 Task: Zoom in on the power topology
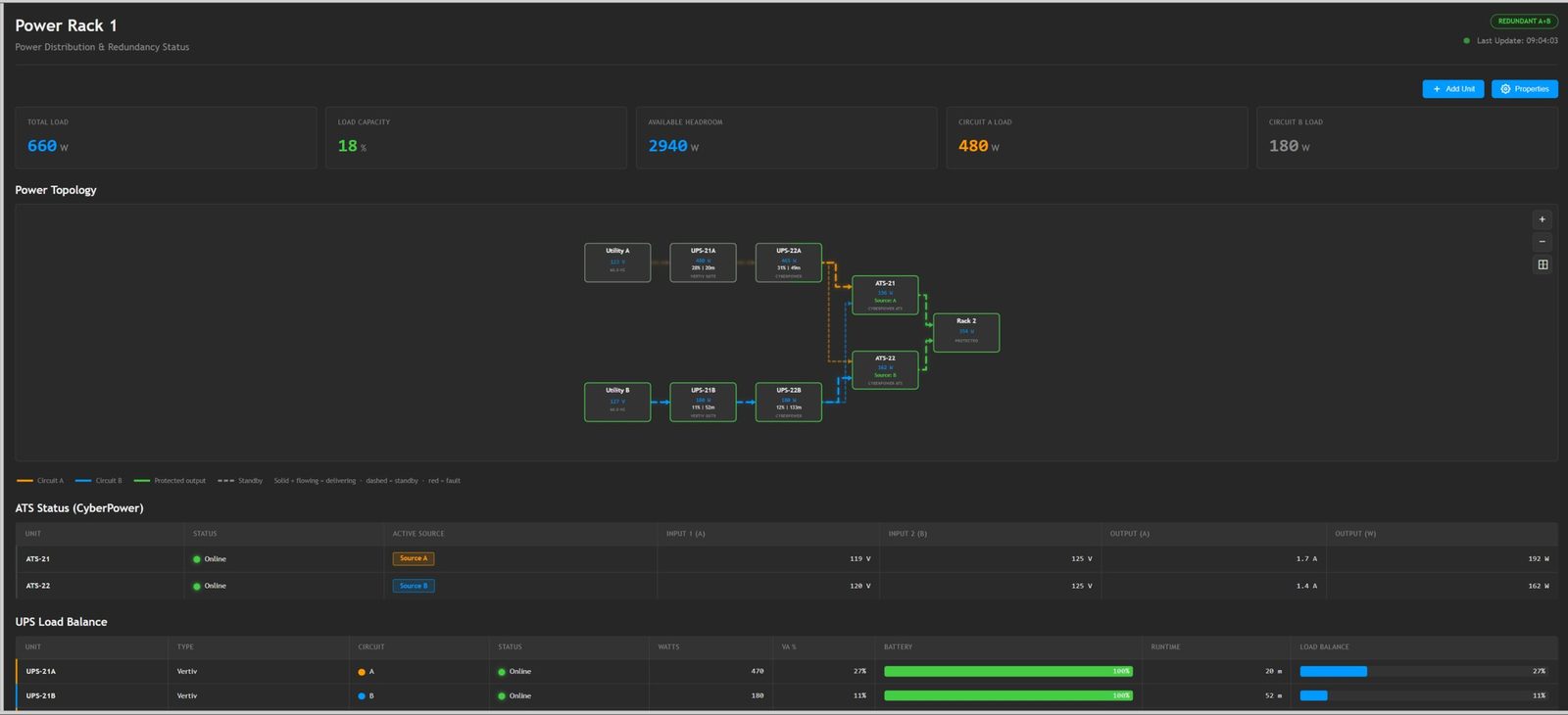1542,219
